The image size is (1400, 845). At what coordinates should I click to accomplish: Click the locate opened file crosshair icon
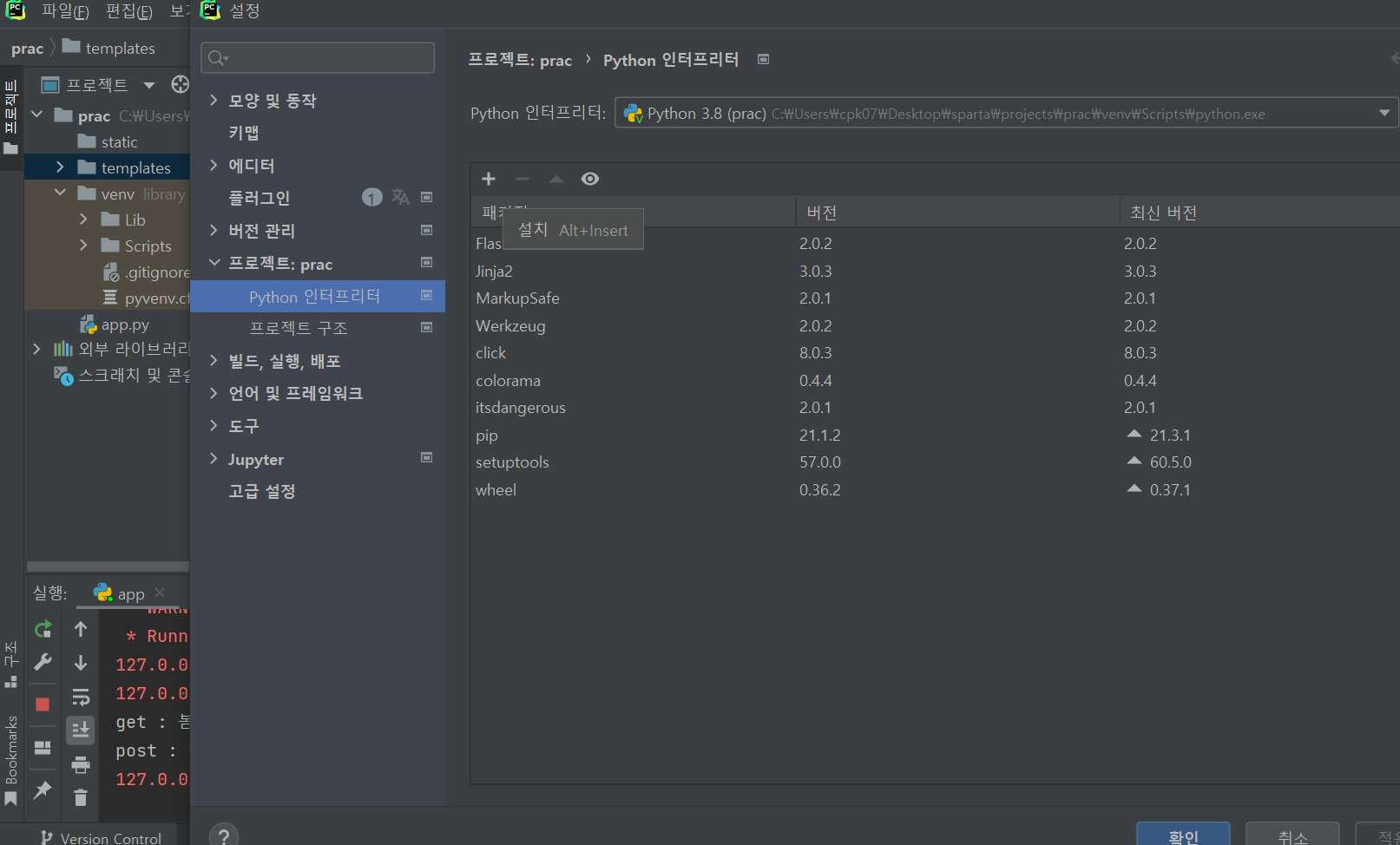click(x=180, y=84)
